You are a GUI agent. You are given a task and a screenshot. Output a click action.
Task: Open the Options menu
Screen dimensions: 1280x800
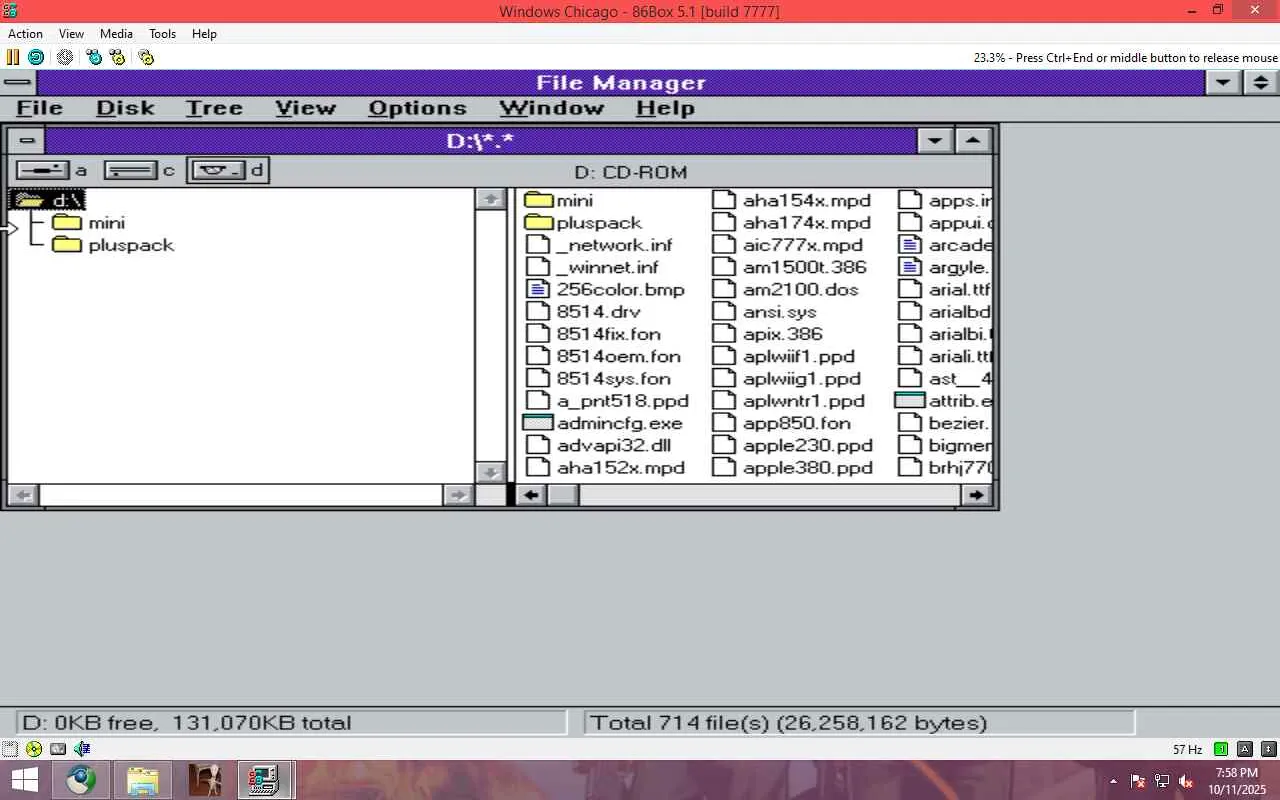(417, 108)
